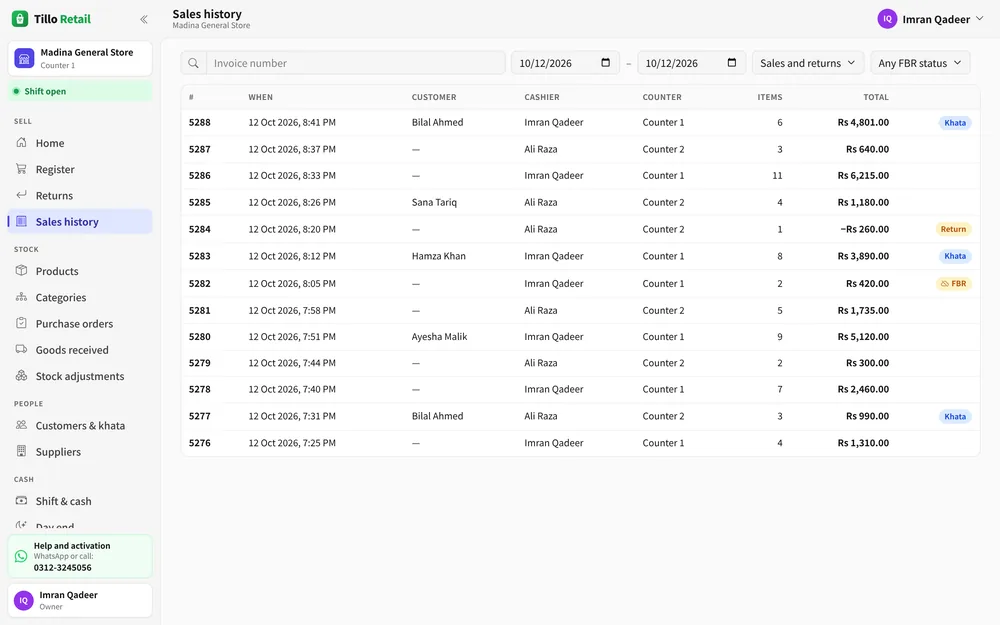Expand the Imran Qadeer account menu
1000x625 pixels.
[931, 19]
